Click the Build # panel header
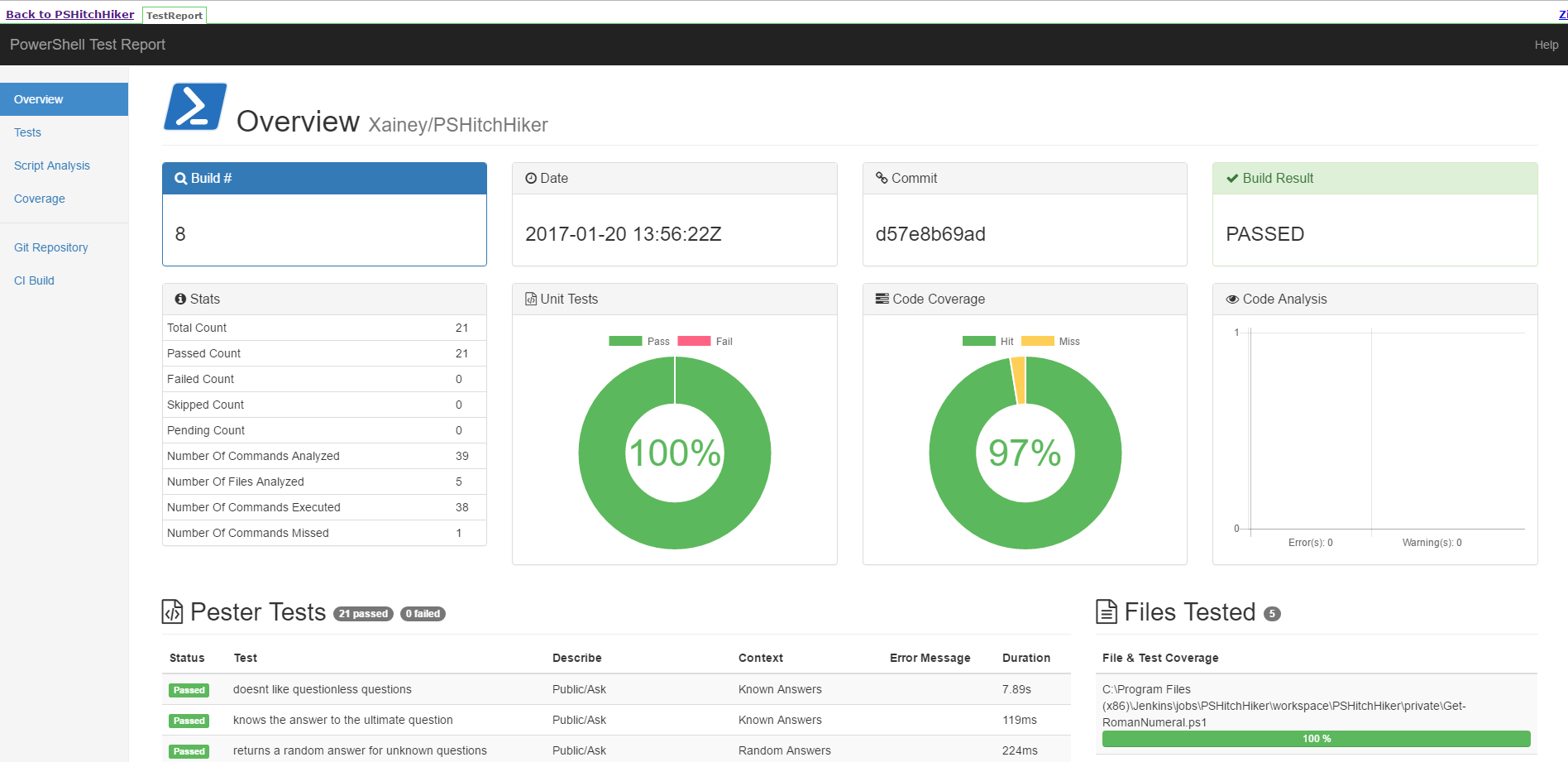 pos(324,179)
